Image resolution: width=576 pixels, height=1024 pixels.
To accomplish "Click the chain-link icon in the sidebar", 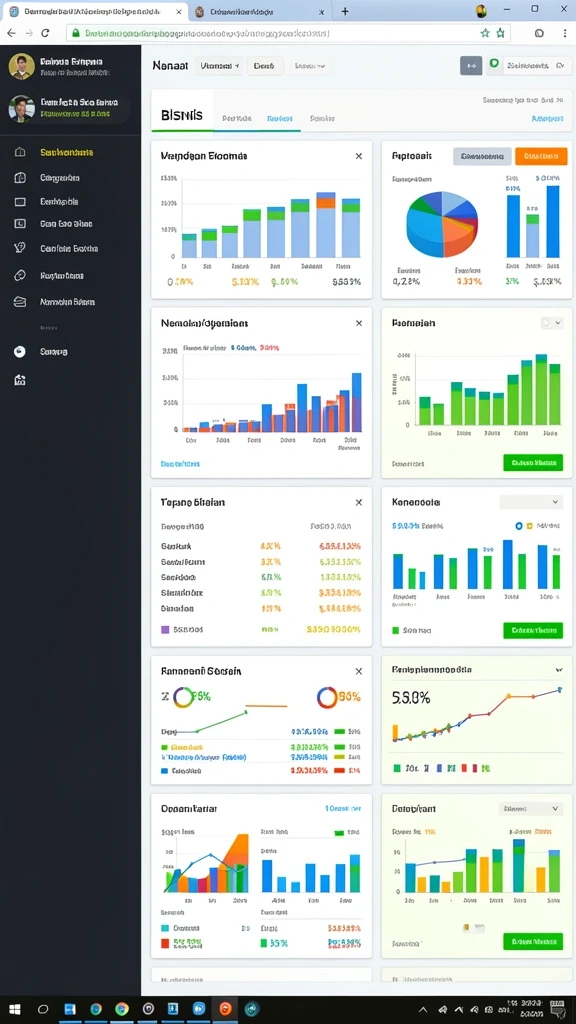I will 20,276.
